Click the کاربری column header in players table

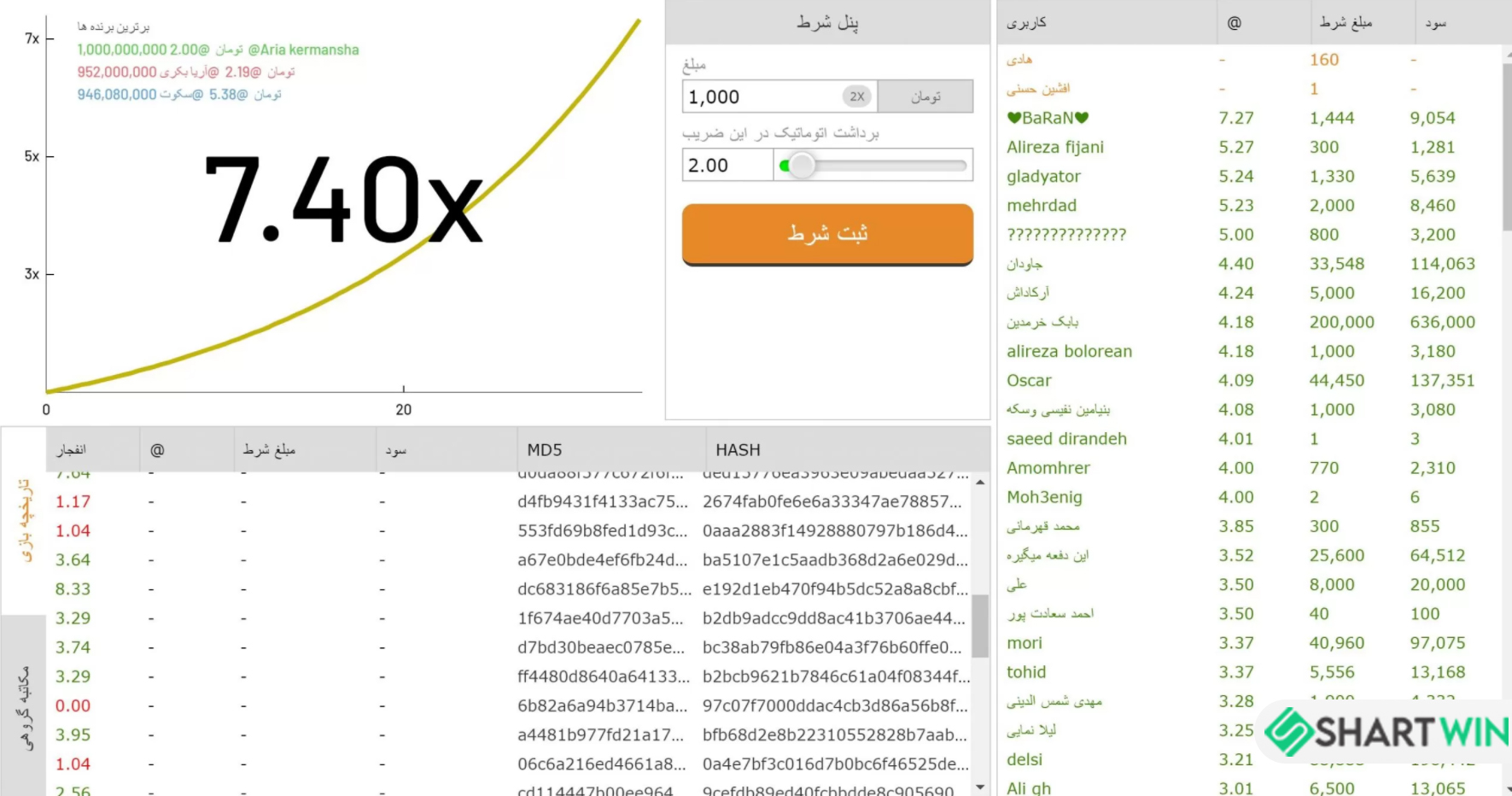pos(1026,22)
